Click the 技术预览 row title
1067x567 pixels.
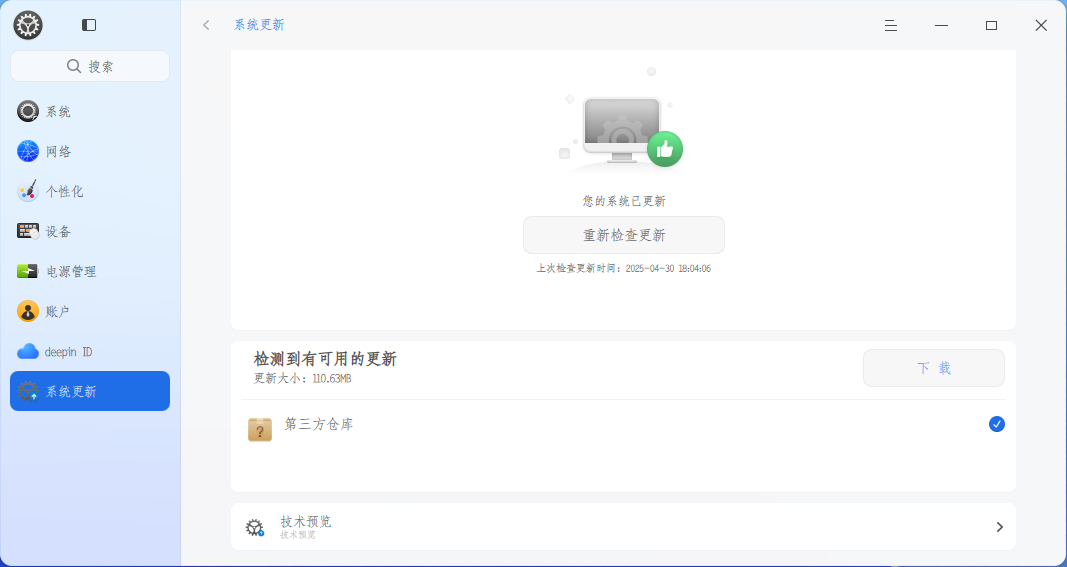(306, 521)
